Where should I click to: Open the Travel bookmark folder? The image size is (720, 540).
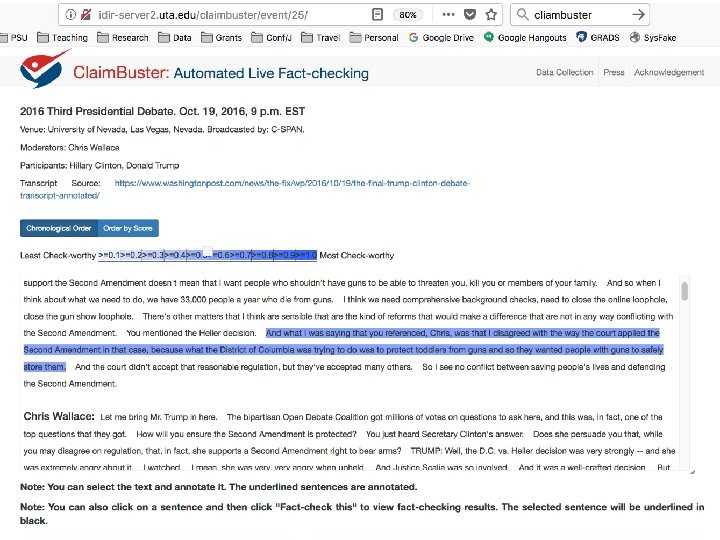point(321,38)
